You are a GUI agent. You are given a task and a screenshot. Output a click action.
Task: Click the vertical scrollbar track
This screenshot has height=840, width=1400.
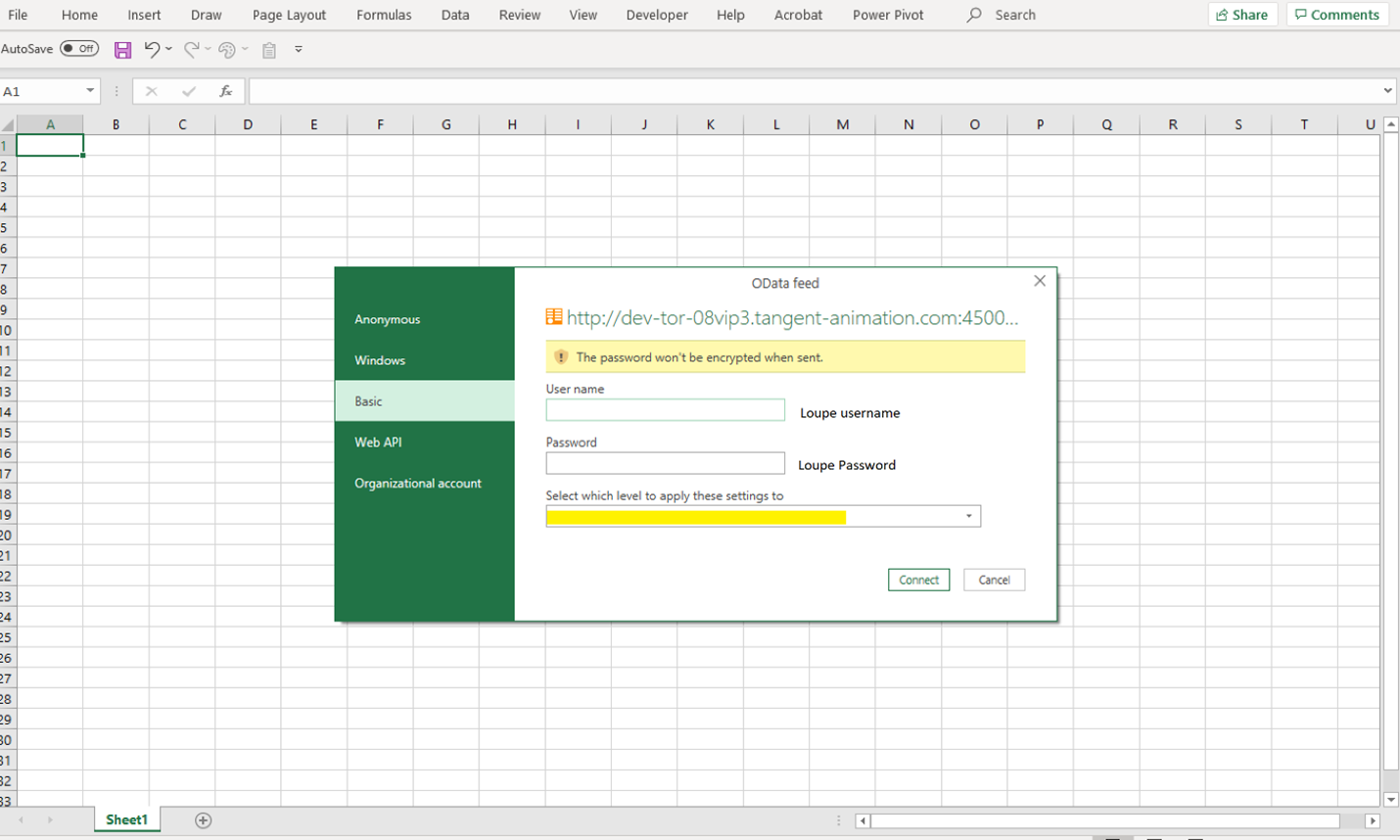tap(1391, 780)
